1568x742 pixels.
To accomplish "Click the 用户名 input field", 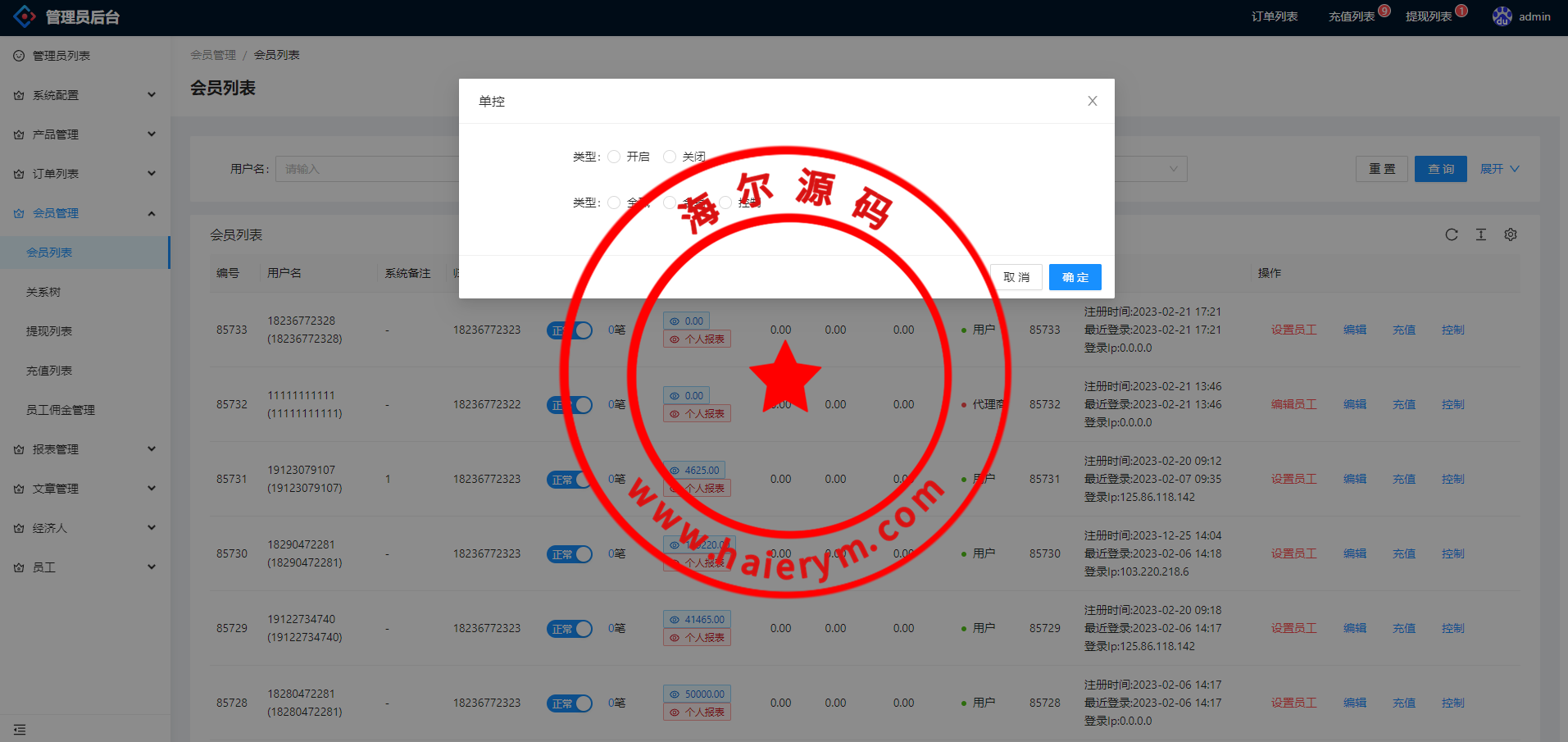I will [x=369, y=168].
